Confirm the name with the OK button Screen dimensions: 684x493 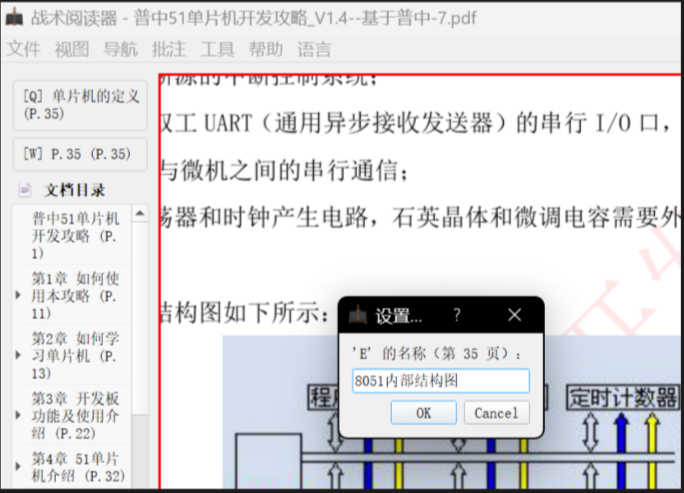tap(423, 412)
